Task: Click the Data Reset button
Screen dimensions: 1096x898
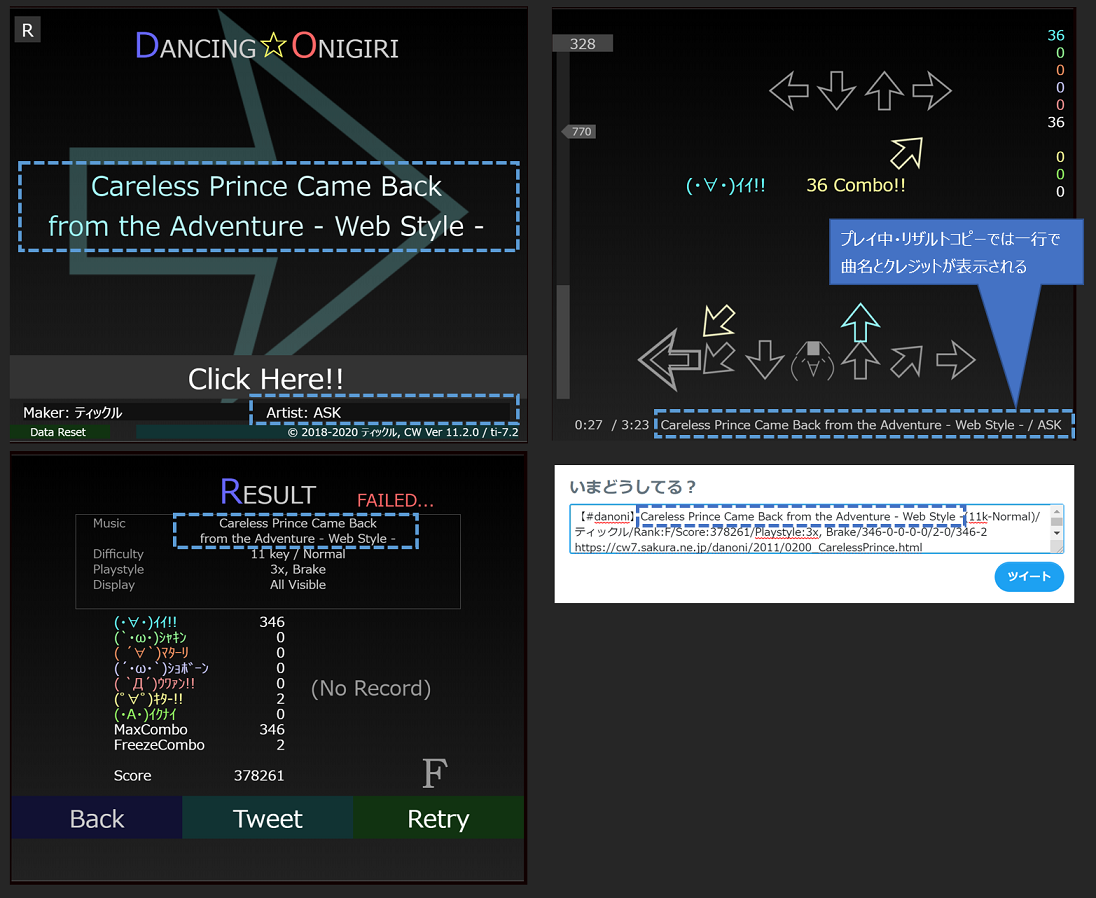Action: (58, 432)
